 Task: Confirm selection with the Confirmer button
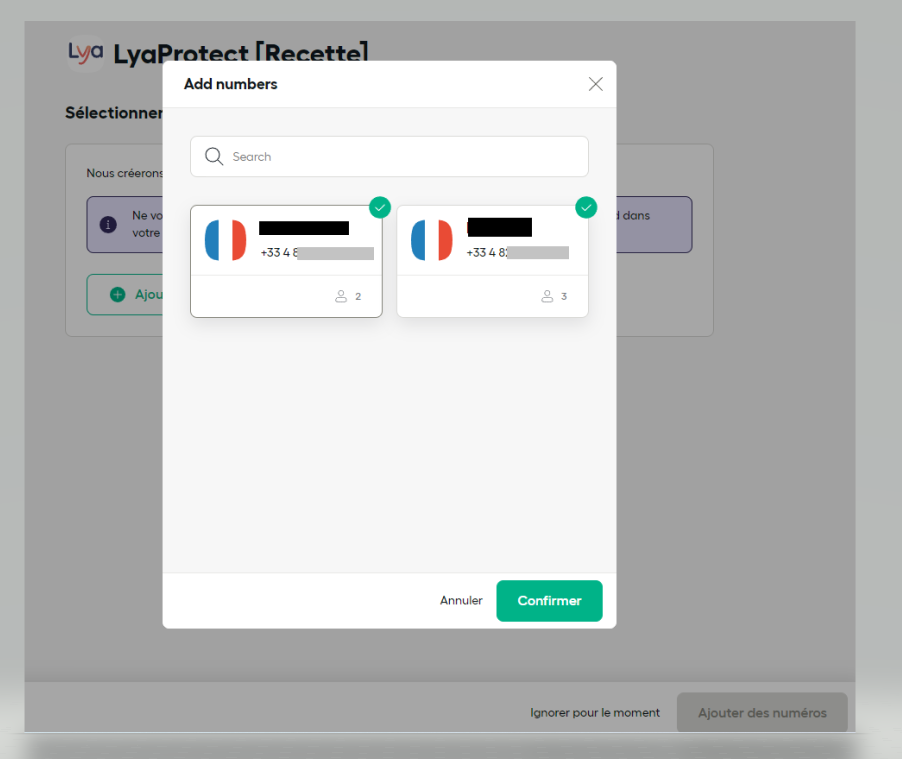pos(549,601)
